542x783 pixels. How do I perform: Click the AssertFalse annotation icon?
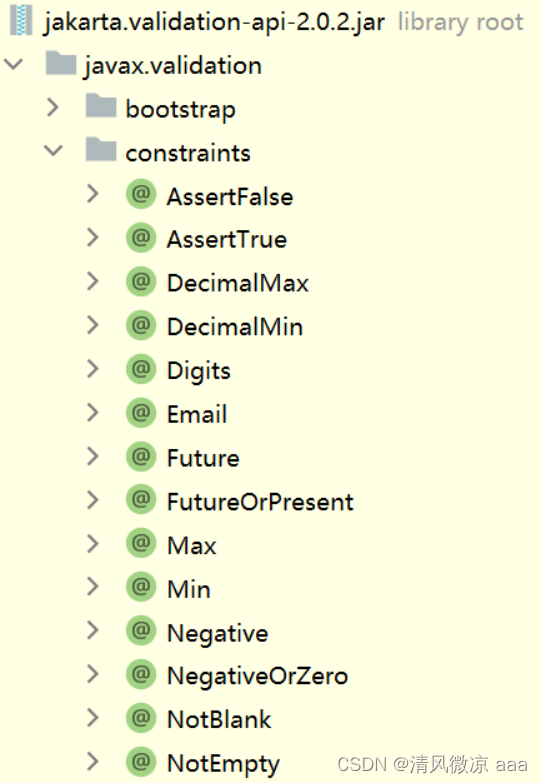[x=141, y=194]
